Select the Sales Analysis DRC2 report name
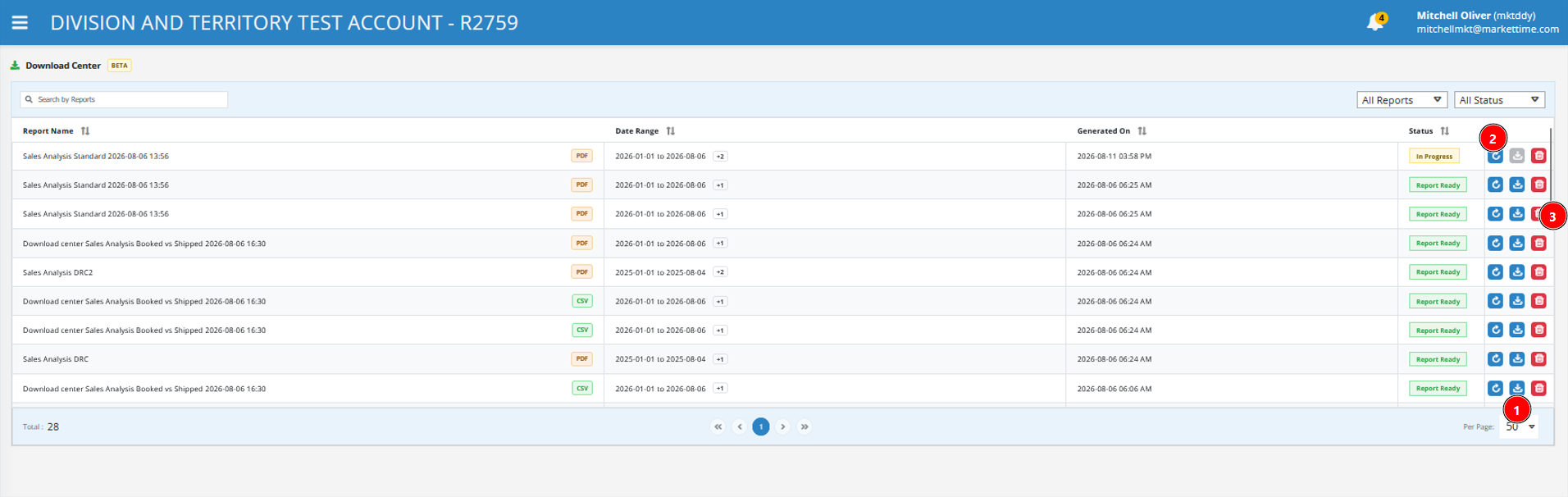The width and height of the screenshot is (1568, 497). [57, 272]
